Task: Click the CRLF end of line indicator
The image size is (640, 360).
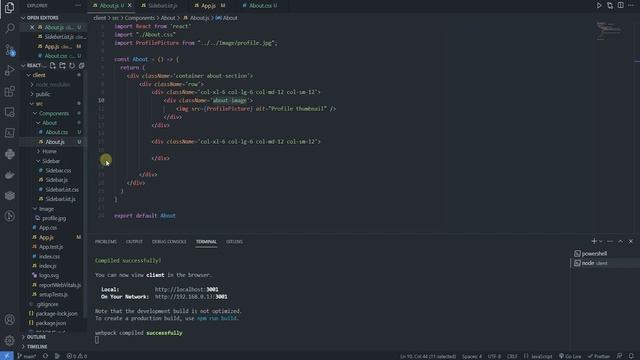Action: click(512, 356)
